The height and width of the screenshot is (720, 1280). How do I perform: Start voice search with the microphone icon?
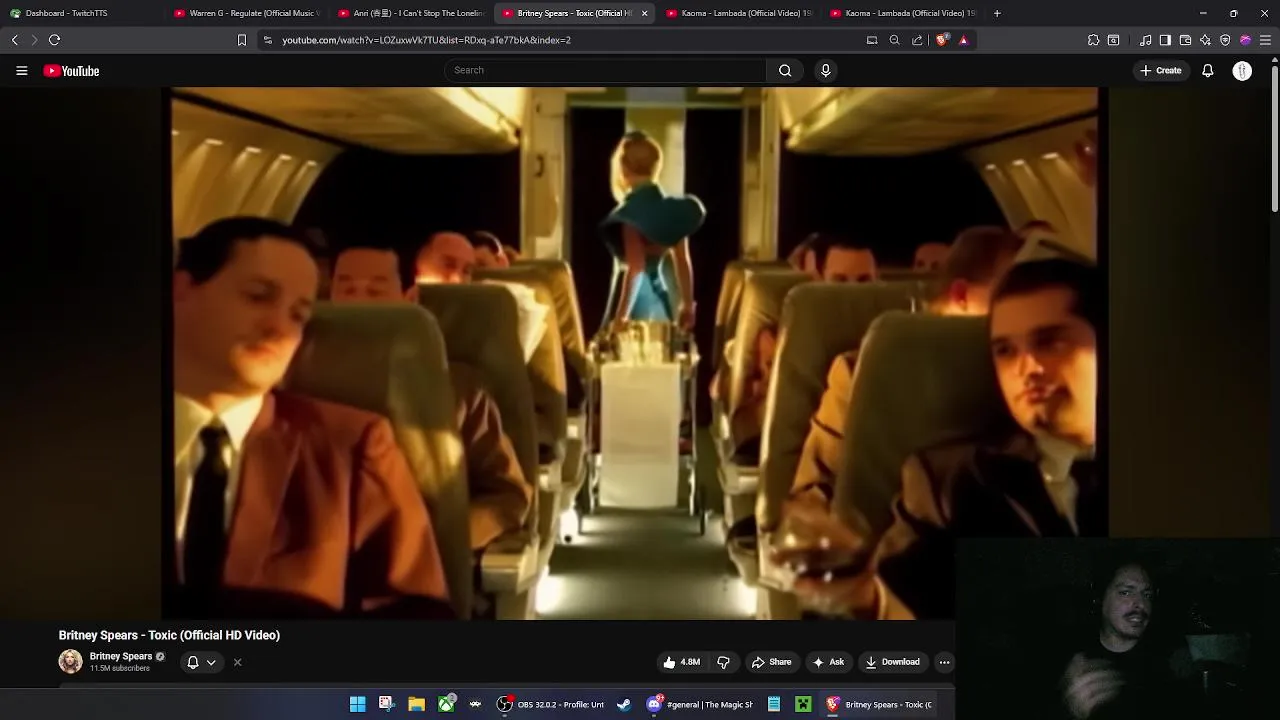[x=826, y=70]
